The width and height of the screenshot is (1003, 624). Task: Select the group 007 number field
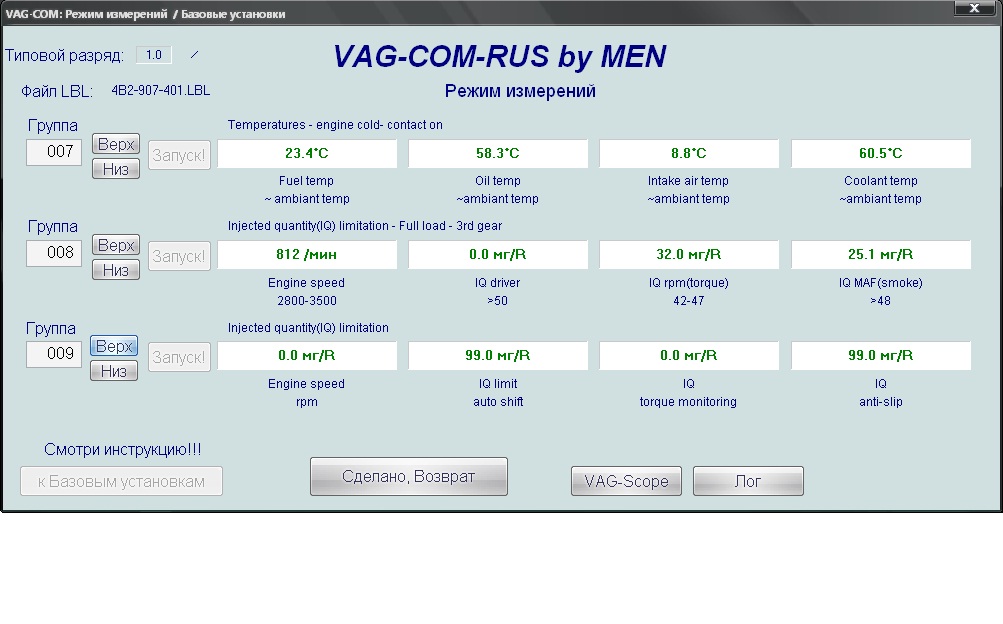click(x=54, y=152)
